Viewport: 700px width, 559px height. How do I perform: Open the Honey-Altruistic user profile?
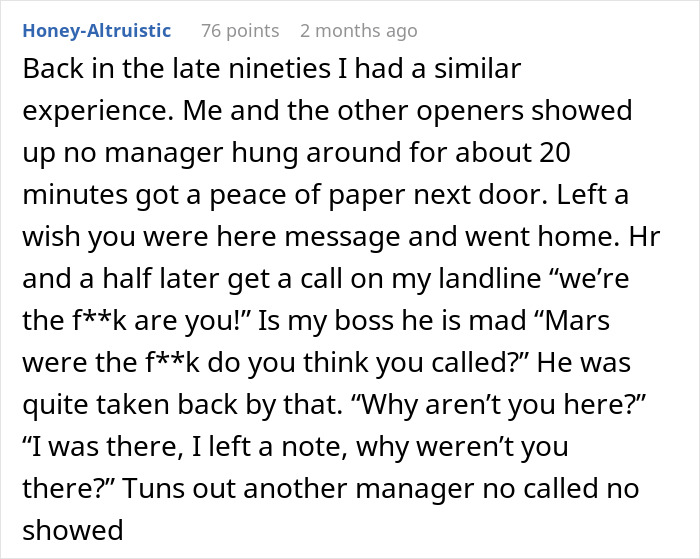point(96,31)
